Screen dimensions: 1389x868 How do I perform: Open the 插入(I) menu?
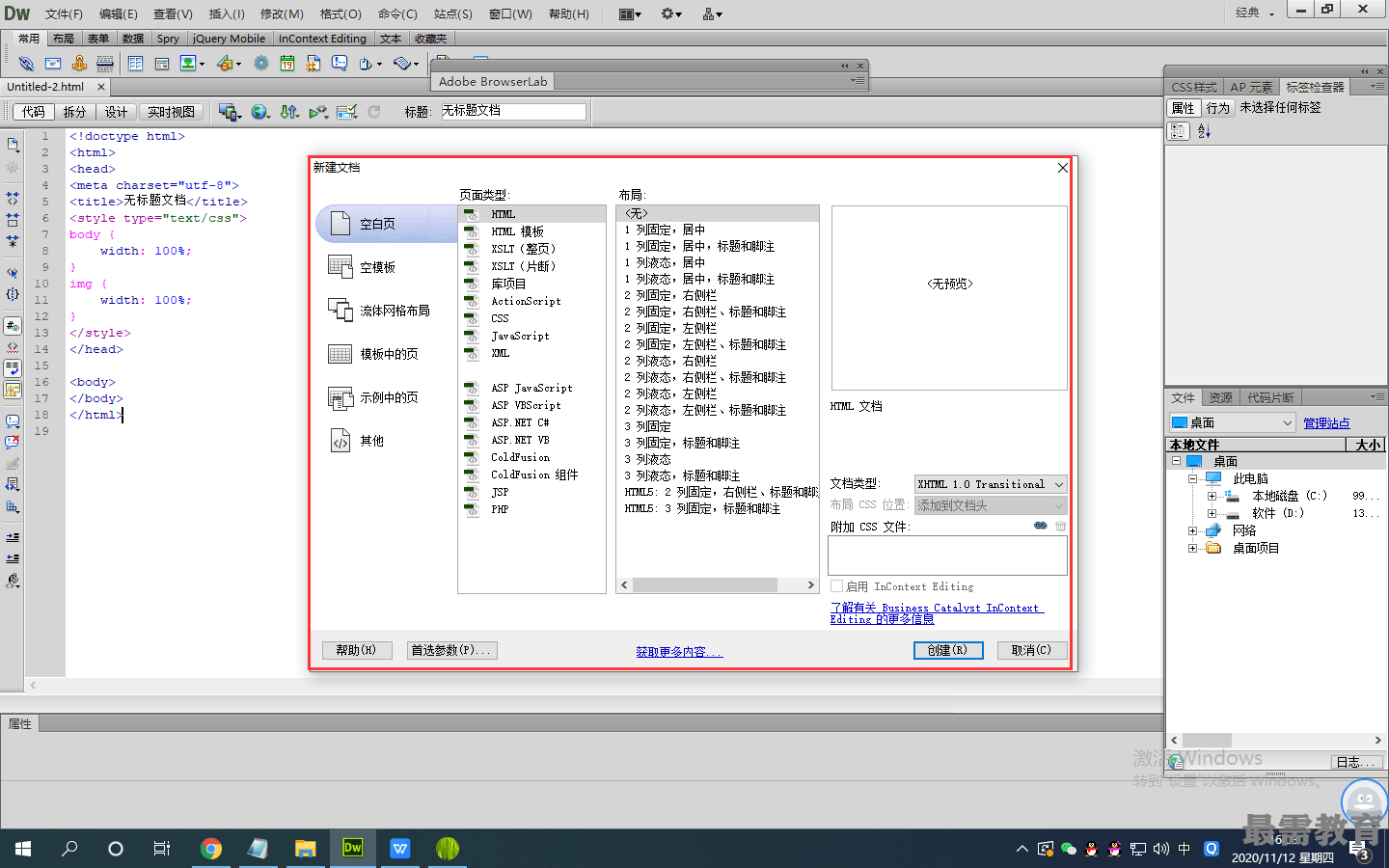pos(227,14)
